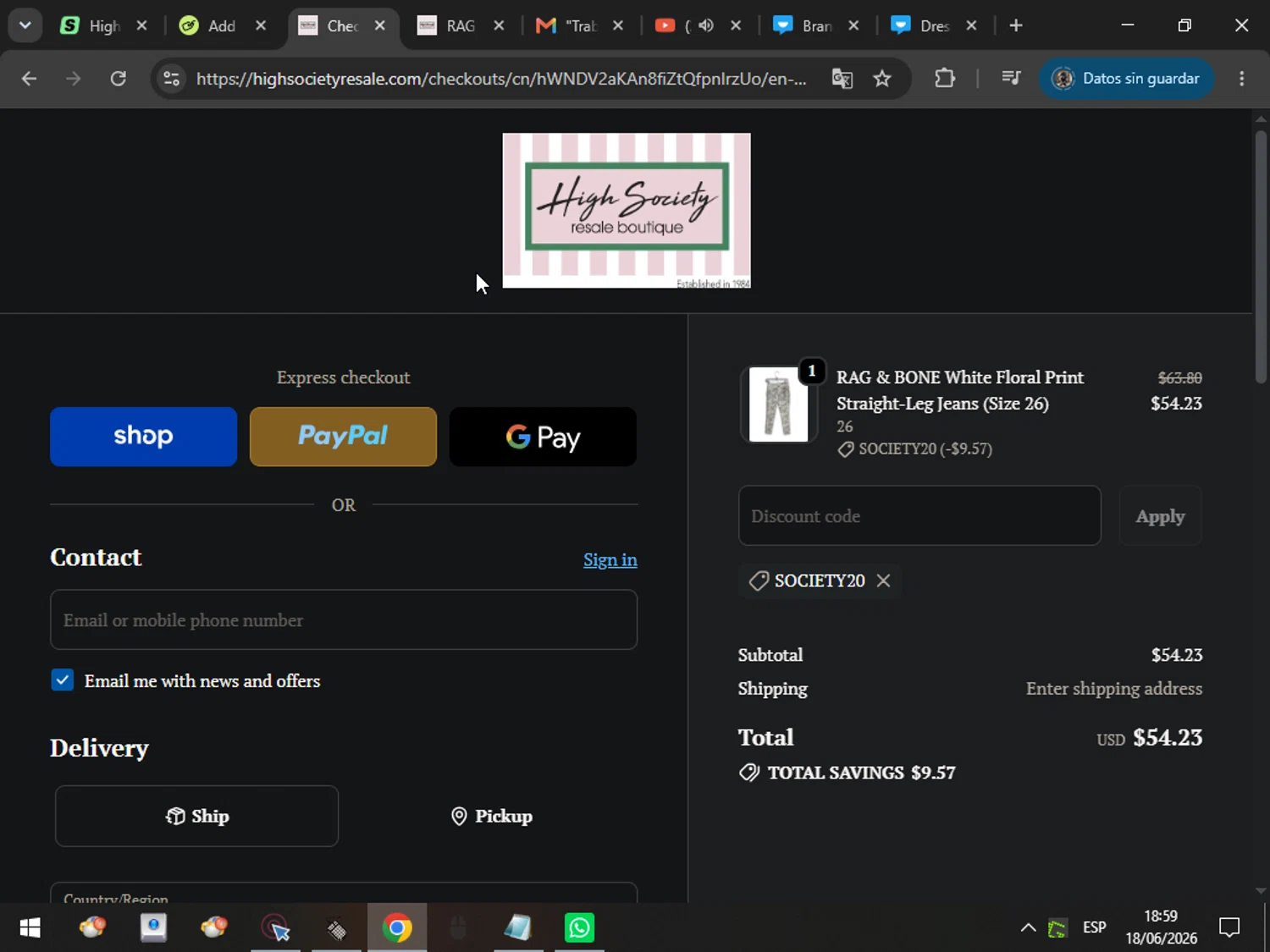This screenshot has width=1270, height=952.
Task: Click the Datos sin guardar profile button
Action: click(1126, 79)
